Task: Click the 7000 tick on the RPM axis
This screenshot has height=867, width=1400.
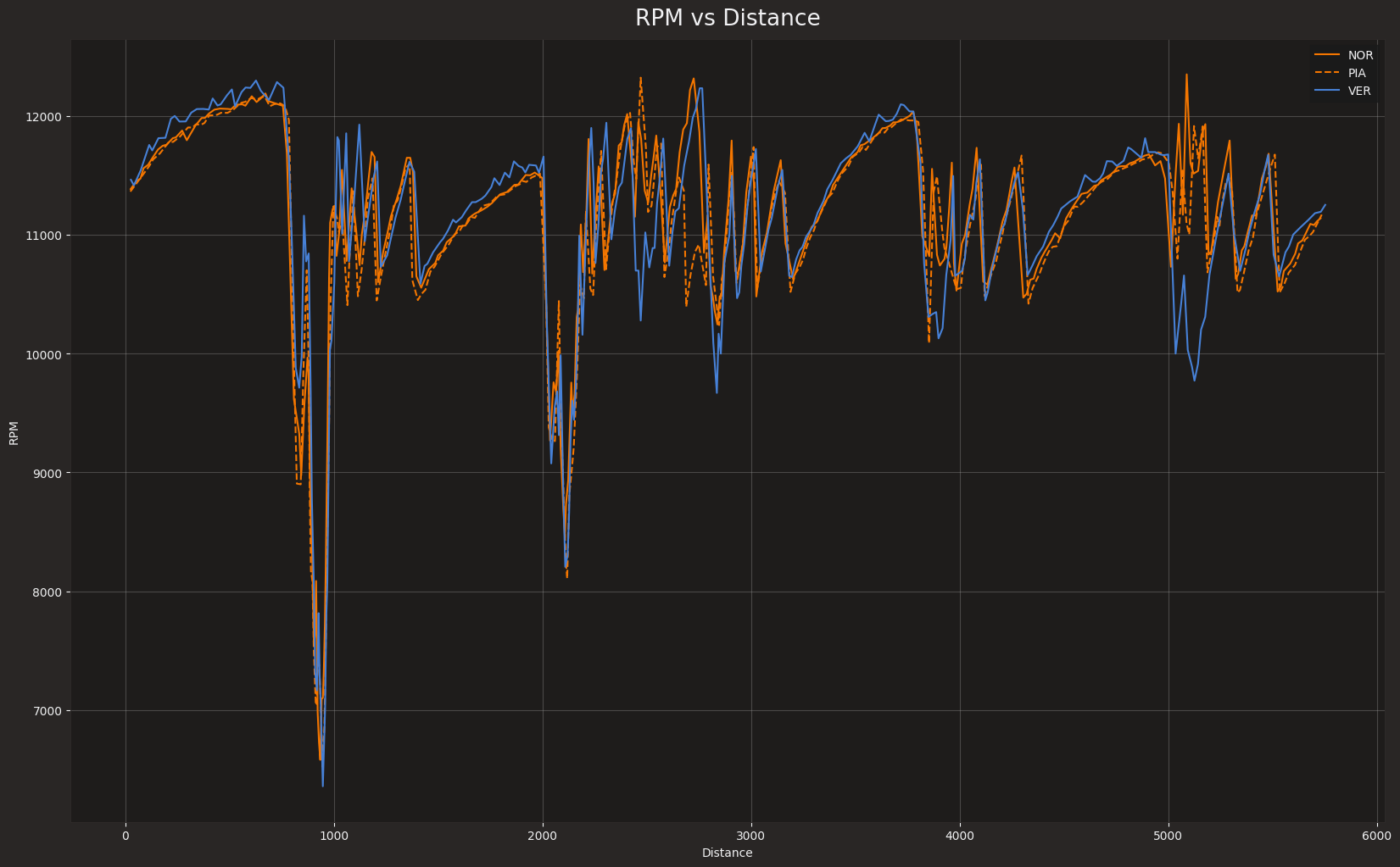Action: coord(50,710)
